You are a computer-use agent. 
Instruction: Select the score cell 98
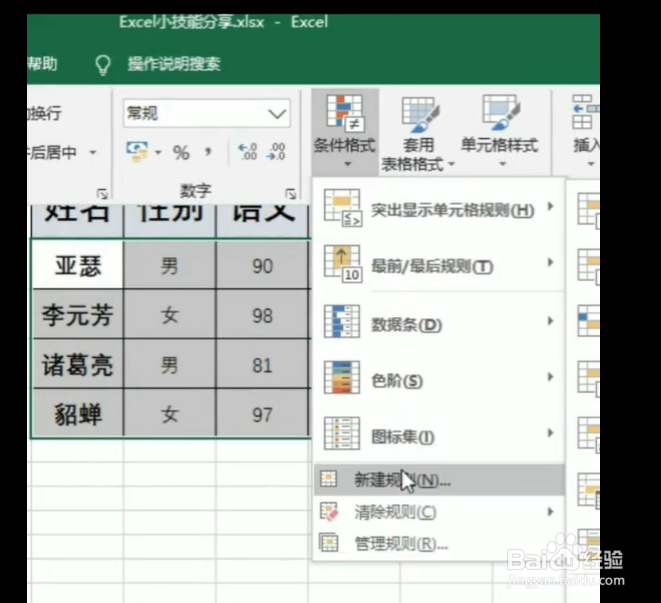point(262,315)
